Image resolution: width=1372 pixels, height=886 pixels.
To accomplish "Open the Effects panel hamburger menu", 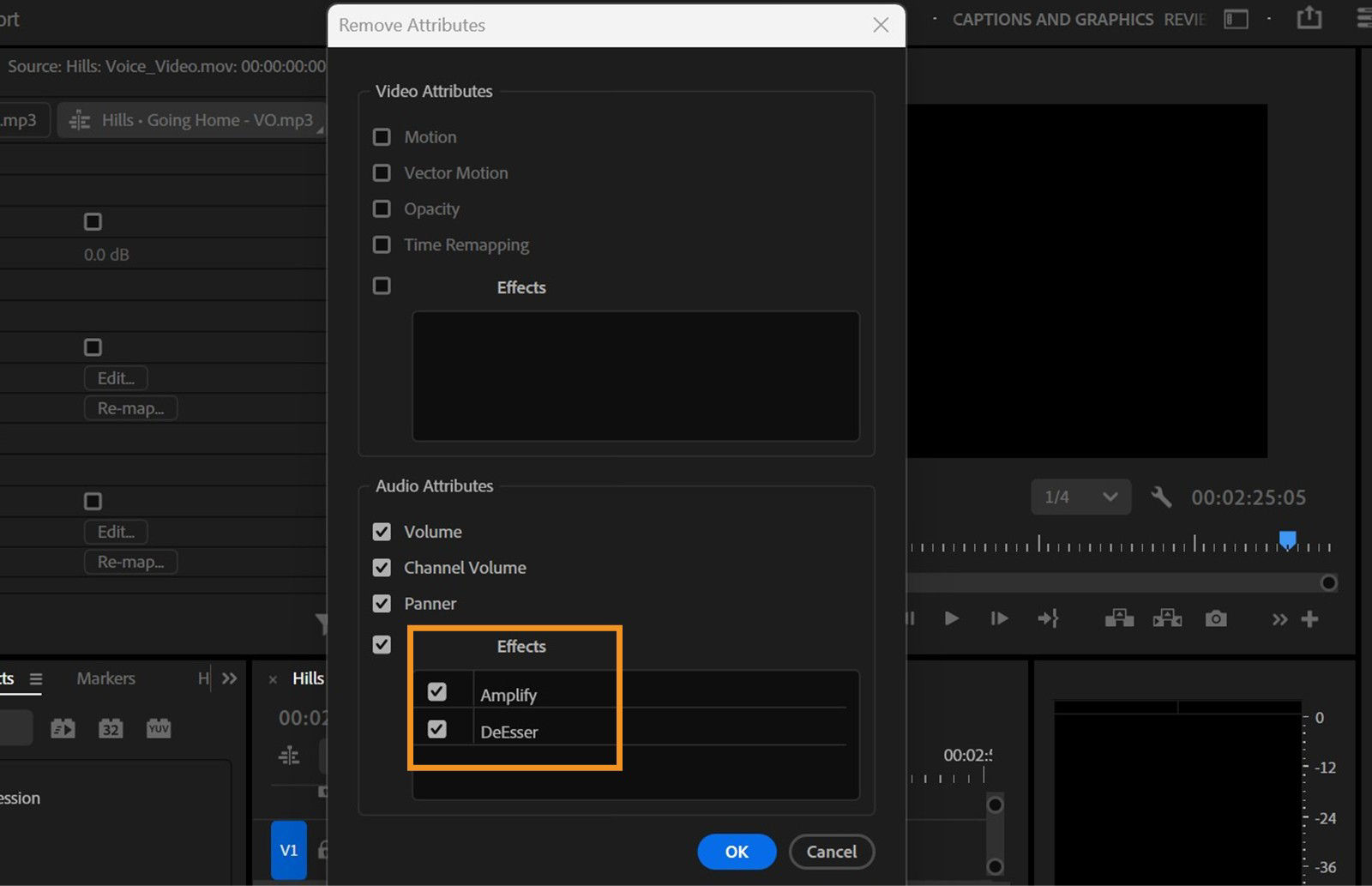I will 36,678.
